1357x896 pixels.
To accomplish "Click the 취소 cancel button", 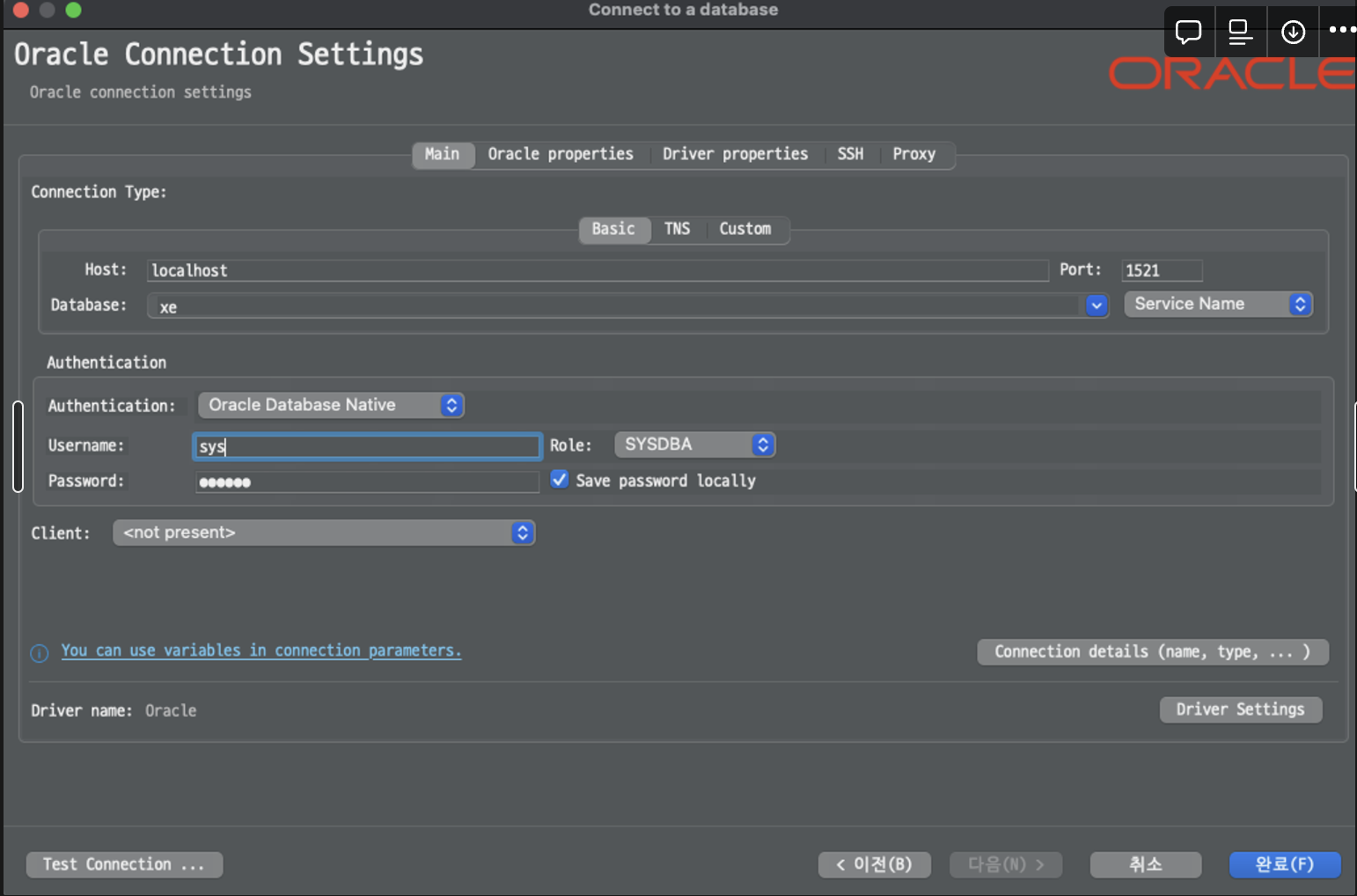I will pos(1146,864).
